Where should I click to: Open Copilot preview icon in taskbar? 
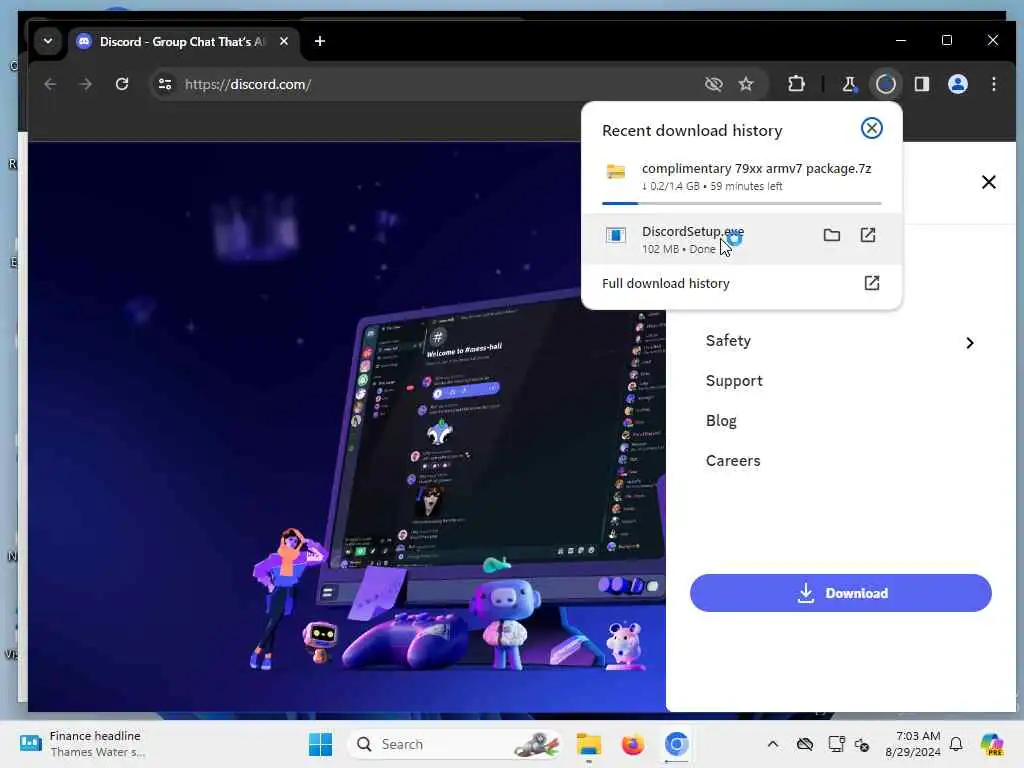(x=991, y=744)
